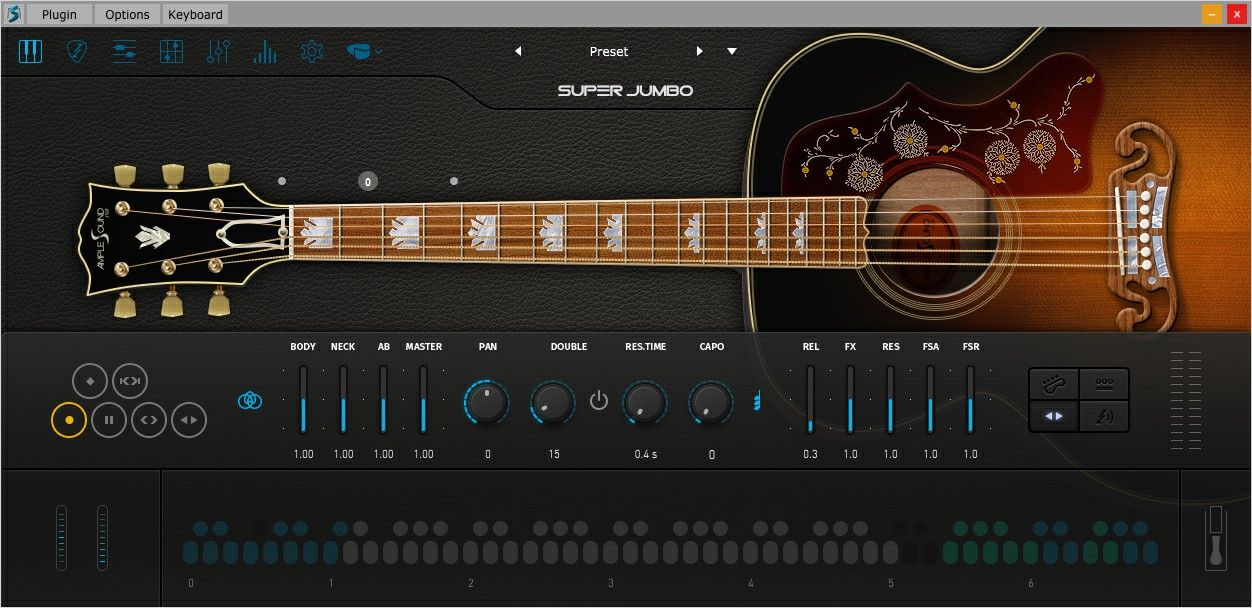Enable the yellow record-style circular toggle
Viewport: 1252px width, 608px height.
click(x=68, y=419)
